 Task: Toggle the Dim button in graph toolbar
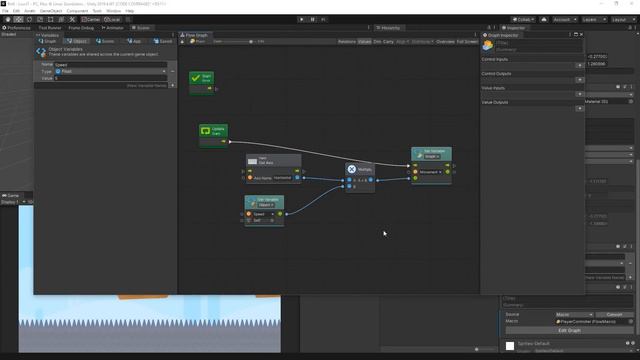pos(377,42)
